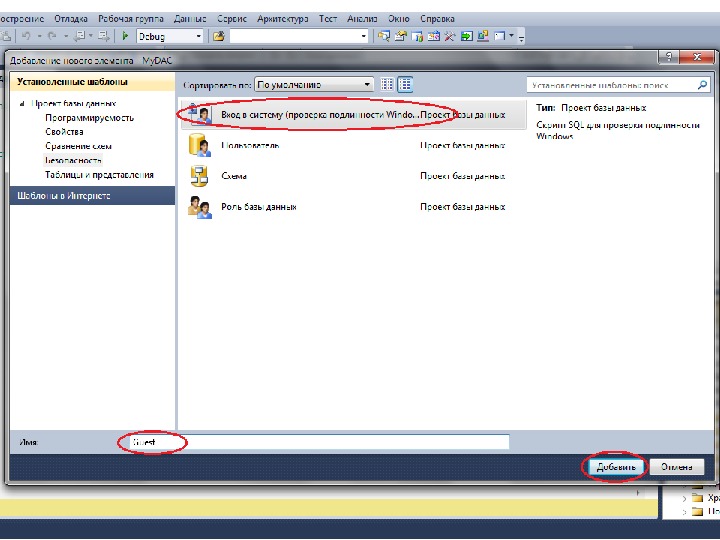Open the 'Архитектура' menu
Image resolution: width=720 pixels, height=540 pixels.
click(x=282, y=19)
